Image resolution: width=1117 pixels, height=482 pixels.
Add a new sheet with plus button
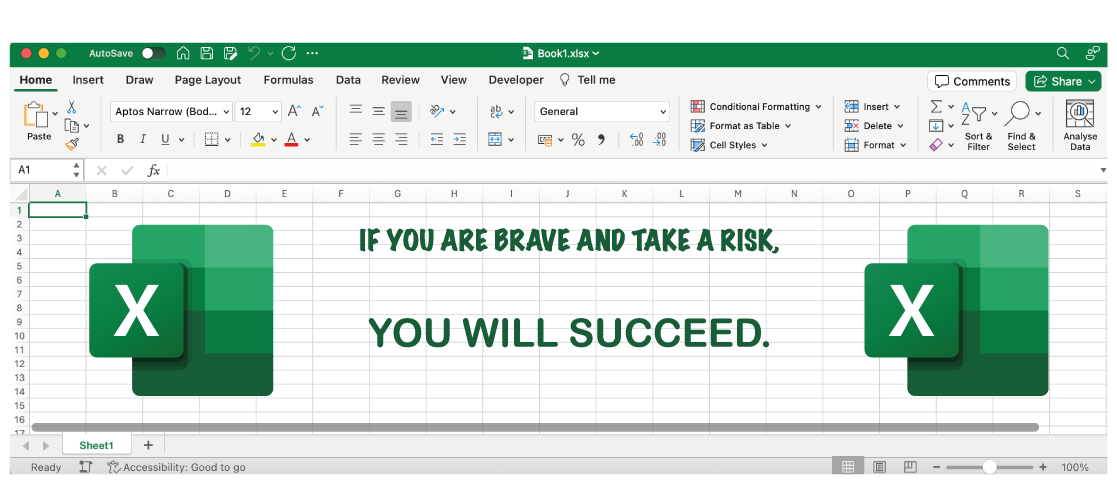coord(148,445)
